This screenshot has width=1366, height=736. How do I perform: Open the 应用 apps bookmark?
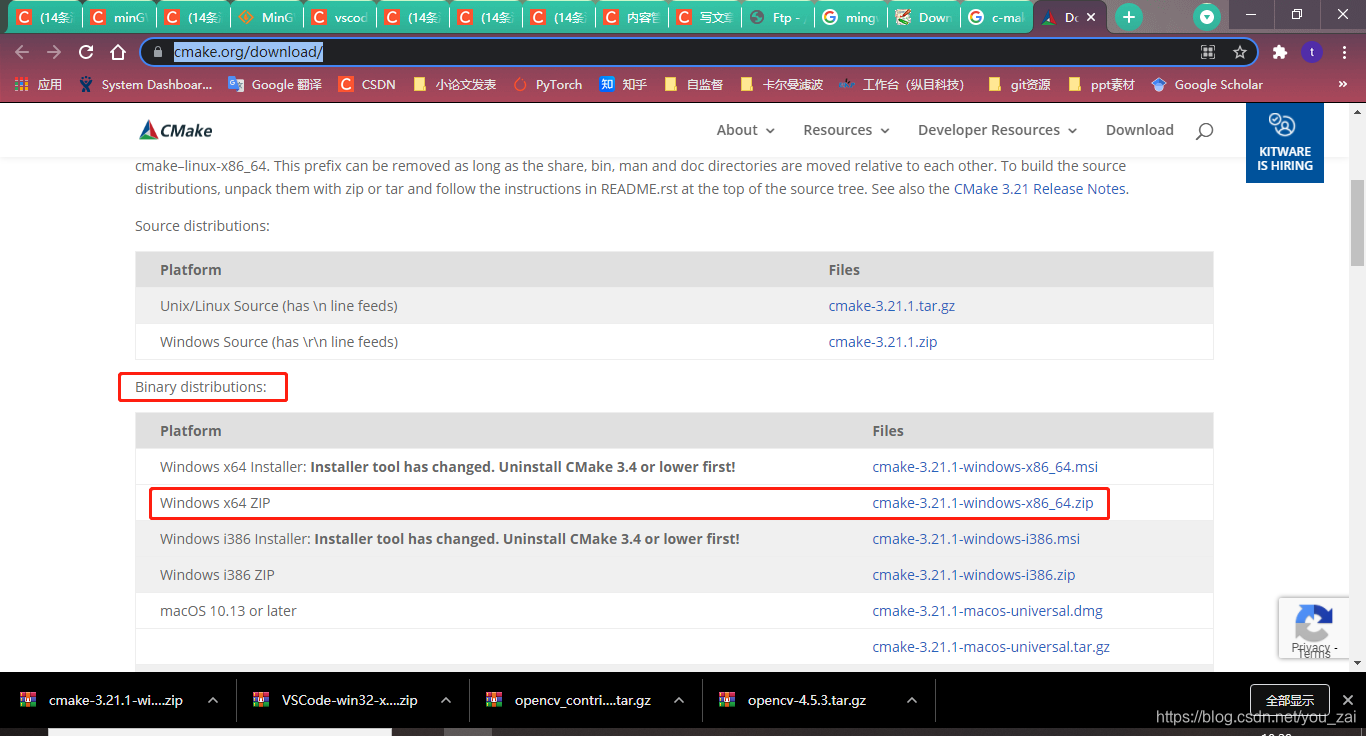coord(39,85)
